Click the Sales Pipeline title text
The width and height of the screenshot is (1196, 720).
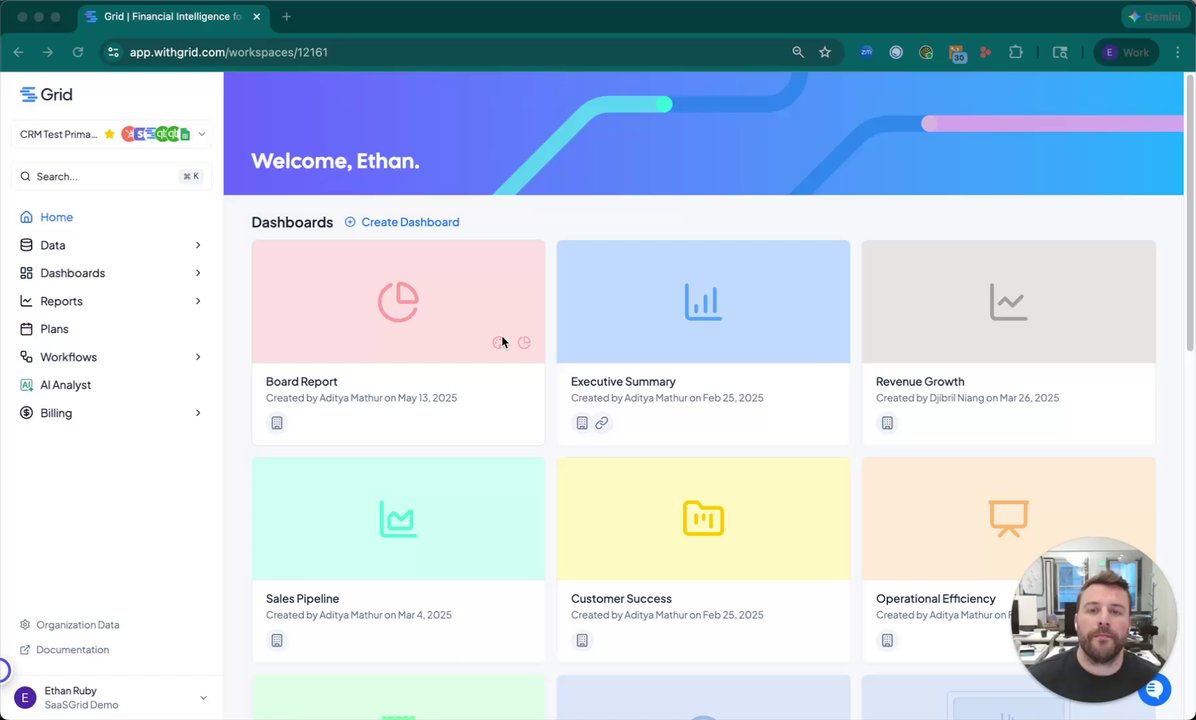(x=302, y=599)
